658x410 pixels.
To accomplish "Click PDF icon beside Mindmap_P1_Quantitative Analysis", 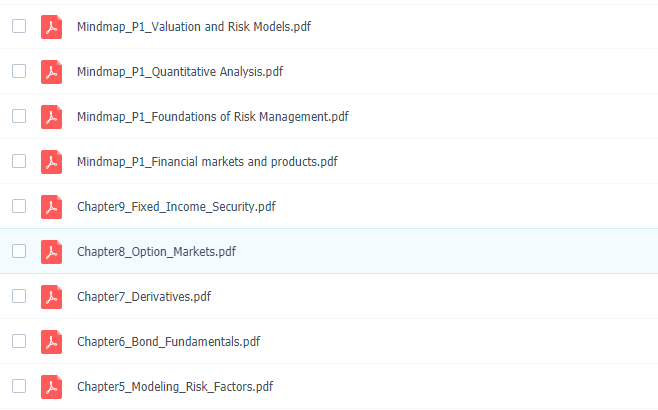I will point(51,72).
